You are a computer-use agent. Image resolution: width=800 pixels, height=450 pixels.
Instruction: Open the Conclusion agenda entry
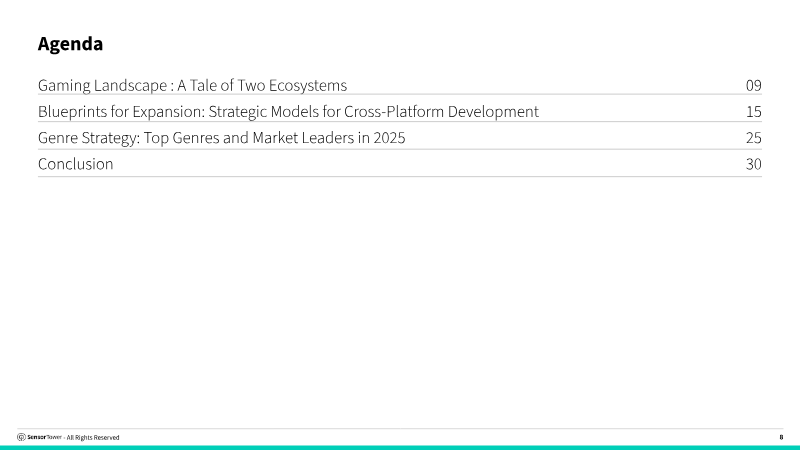click(x=76, y=164)
